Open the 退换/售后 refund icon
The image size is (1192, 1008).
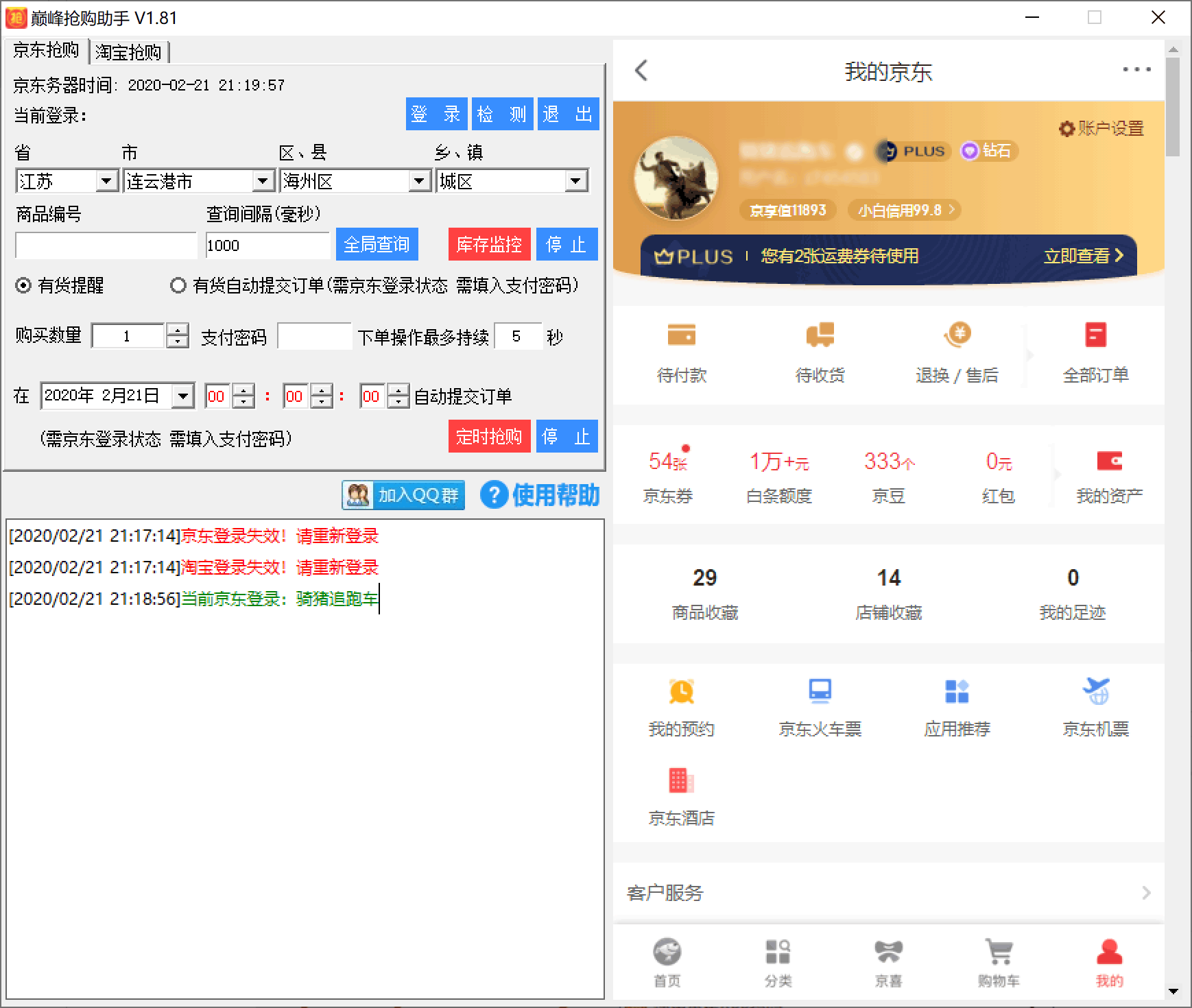pos(957,335)
